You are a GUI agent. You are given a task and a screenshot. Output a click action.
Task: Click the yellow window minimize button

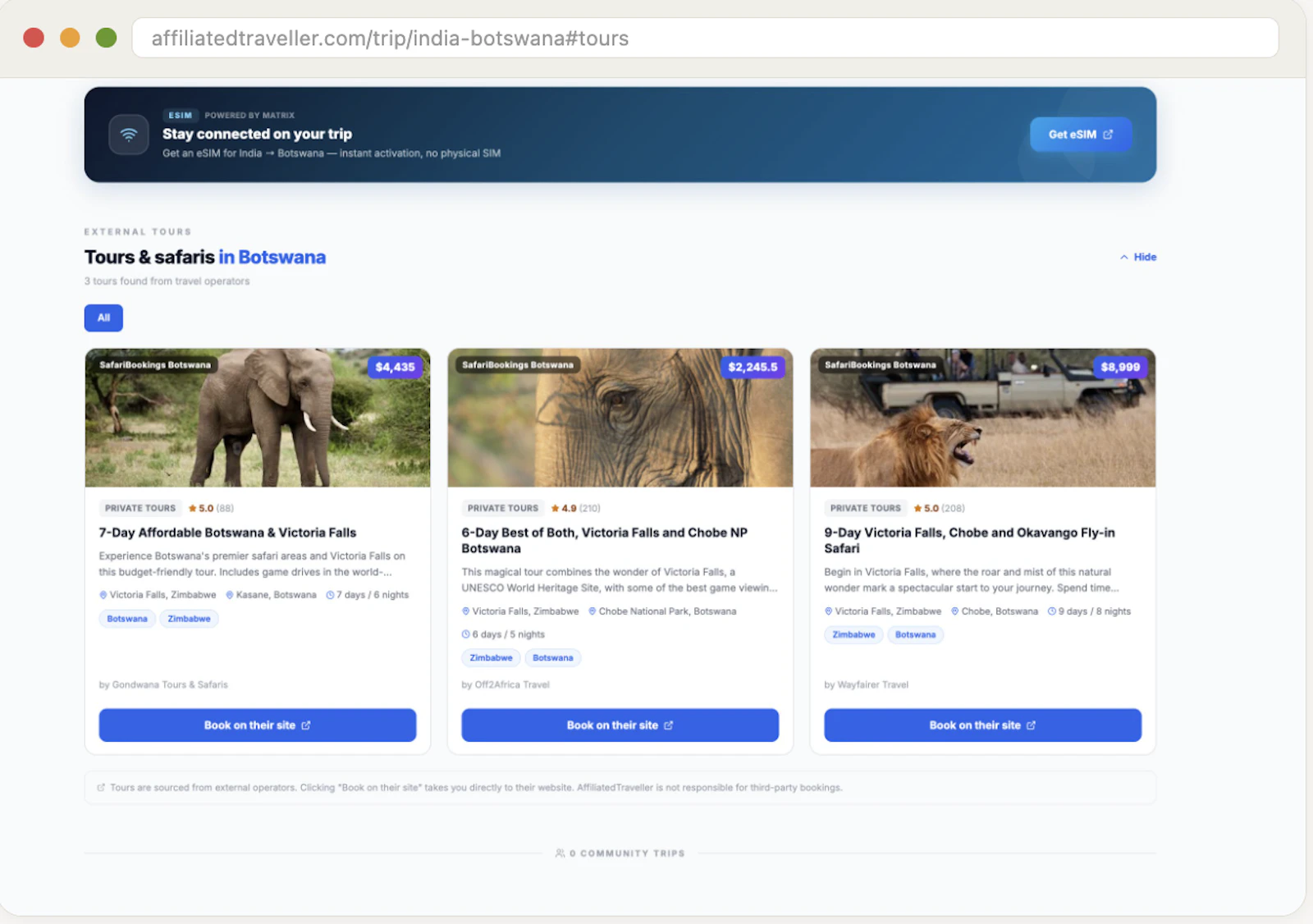coord(70,38)
